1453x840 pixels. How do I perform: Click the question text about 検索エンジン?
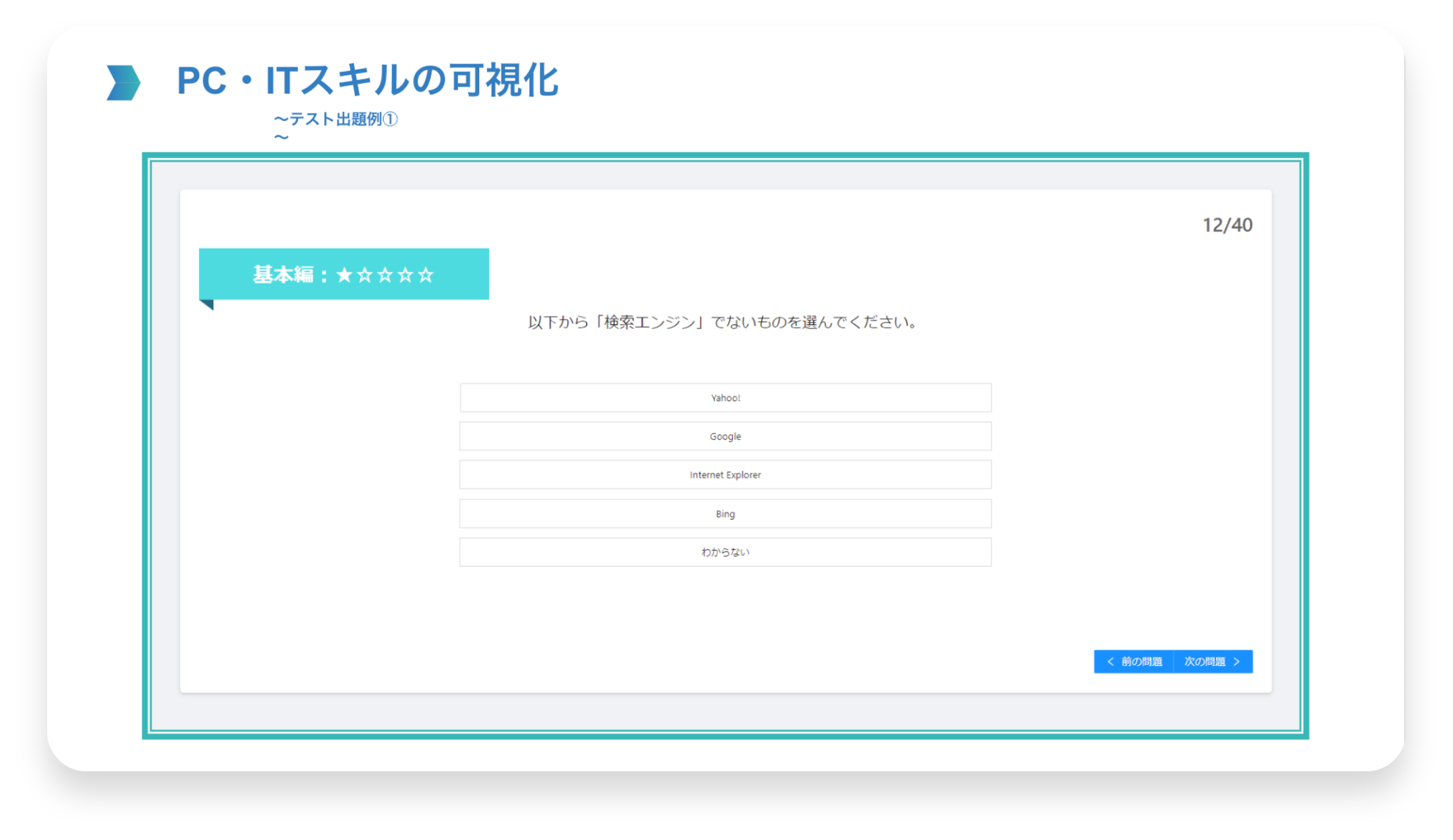[722, 323]
